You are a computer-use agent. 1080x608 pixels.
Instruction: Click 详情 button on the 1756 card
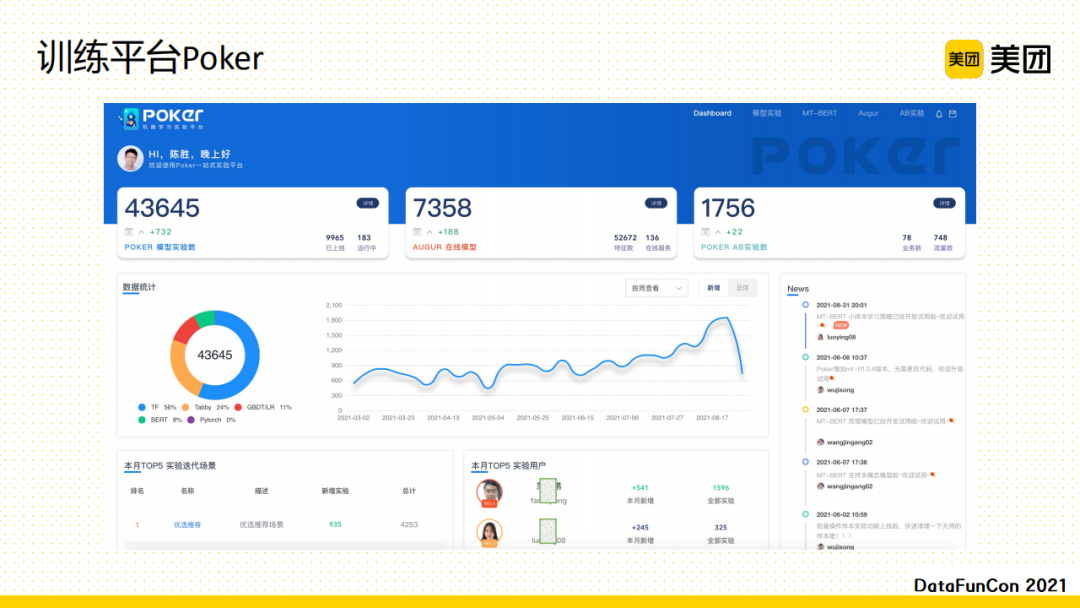coord(944,203)
